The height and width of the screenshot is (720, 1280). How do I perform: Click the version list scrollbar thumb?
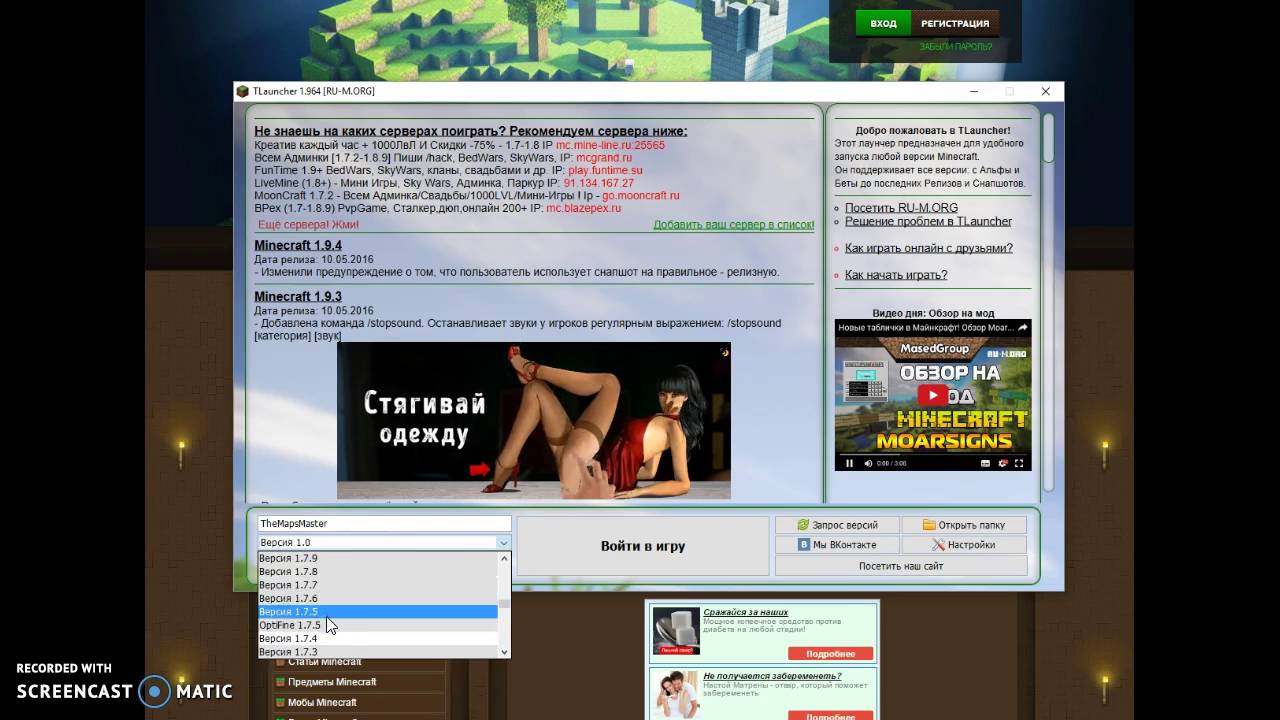point(504,602)
